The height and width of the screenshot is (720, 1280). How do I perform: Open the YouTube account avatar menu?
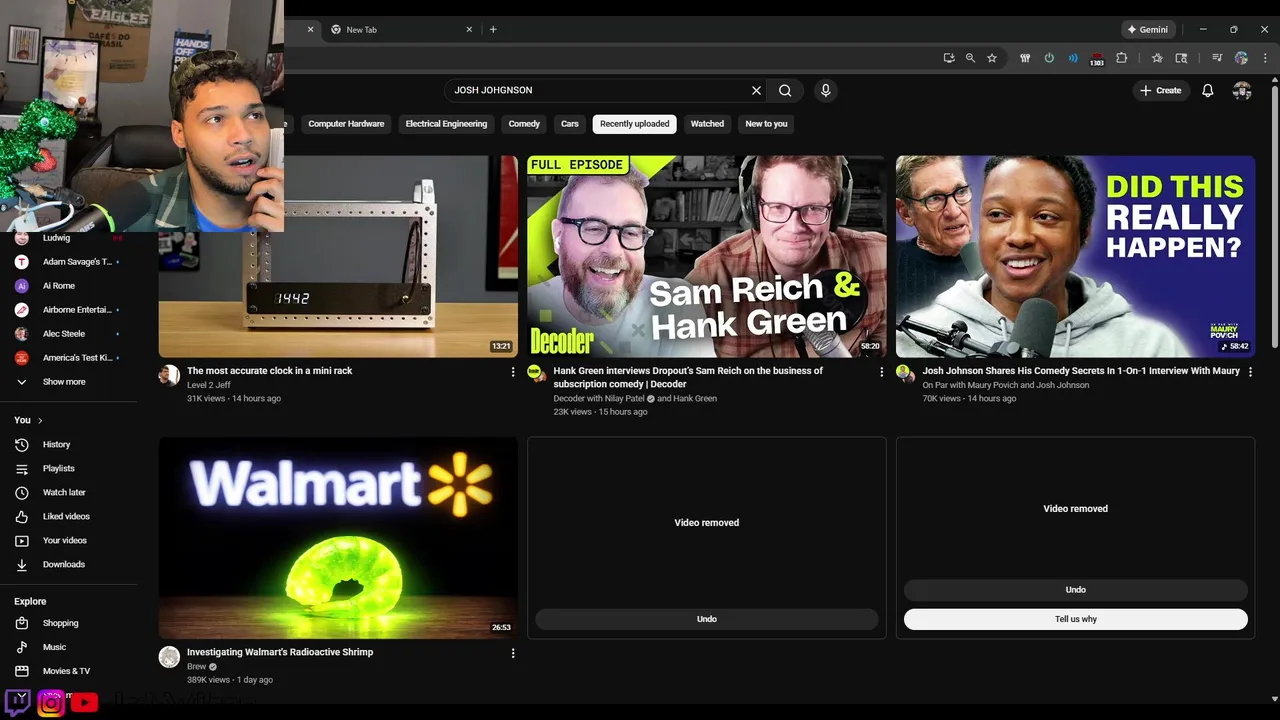[x=1242, y=90]
